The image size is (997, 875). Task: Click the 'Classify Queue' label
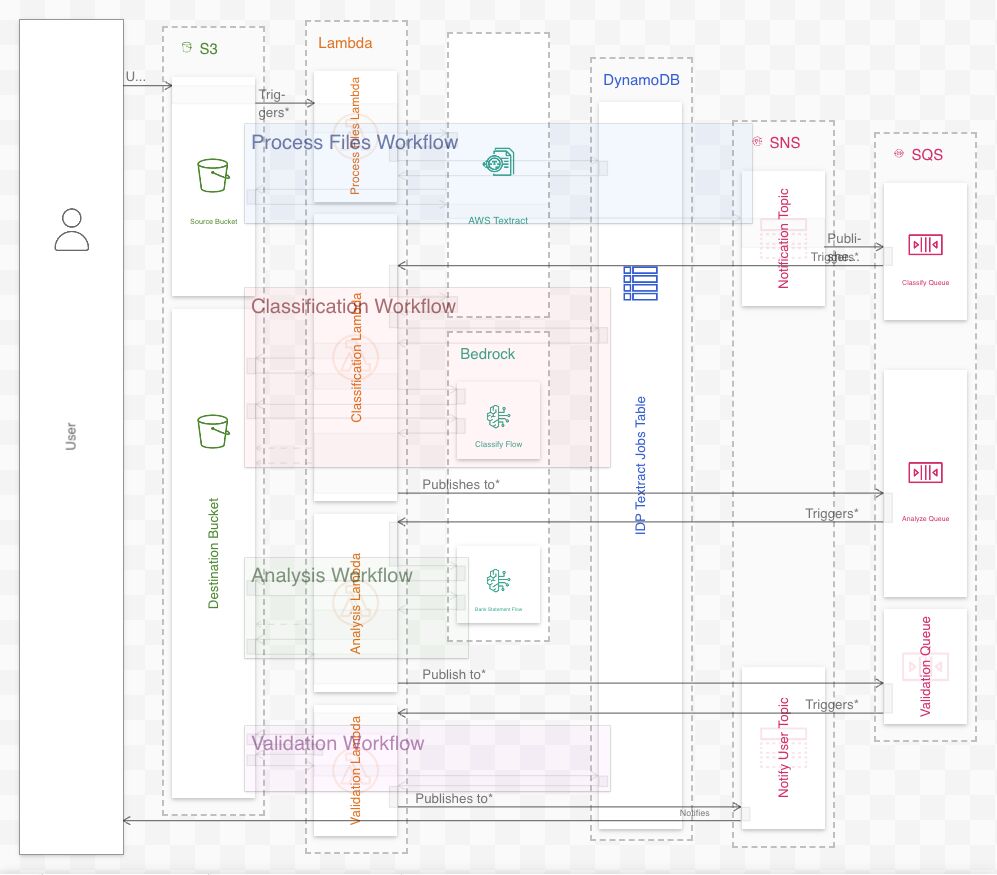click(925, 282)
